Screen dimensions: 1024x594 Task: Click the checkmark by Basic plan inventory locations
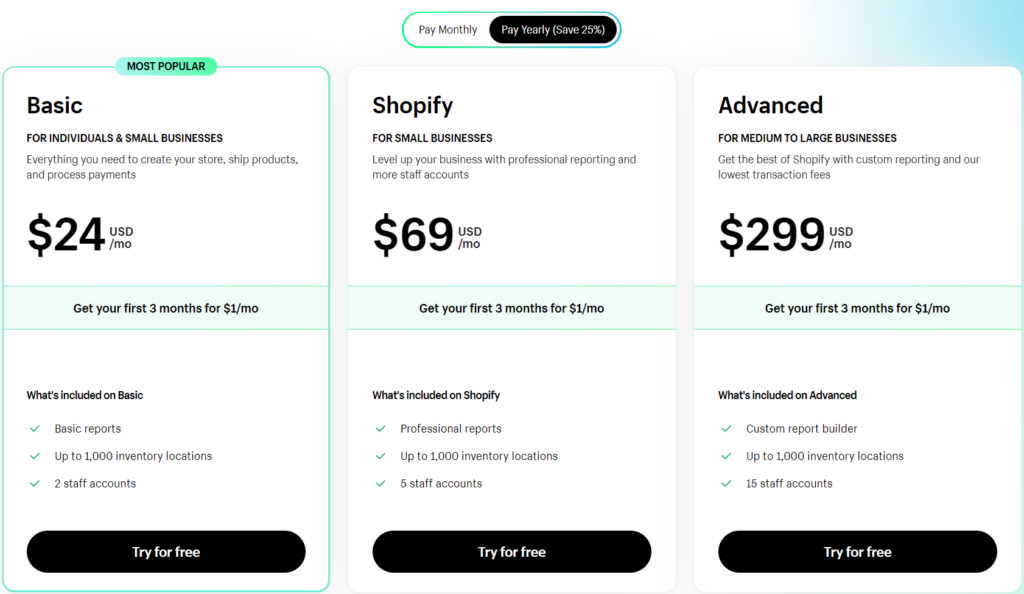tap(35, 456)
